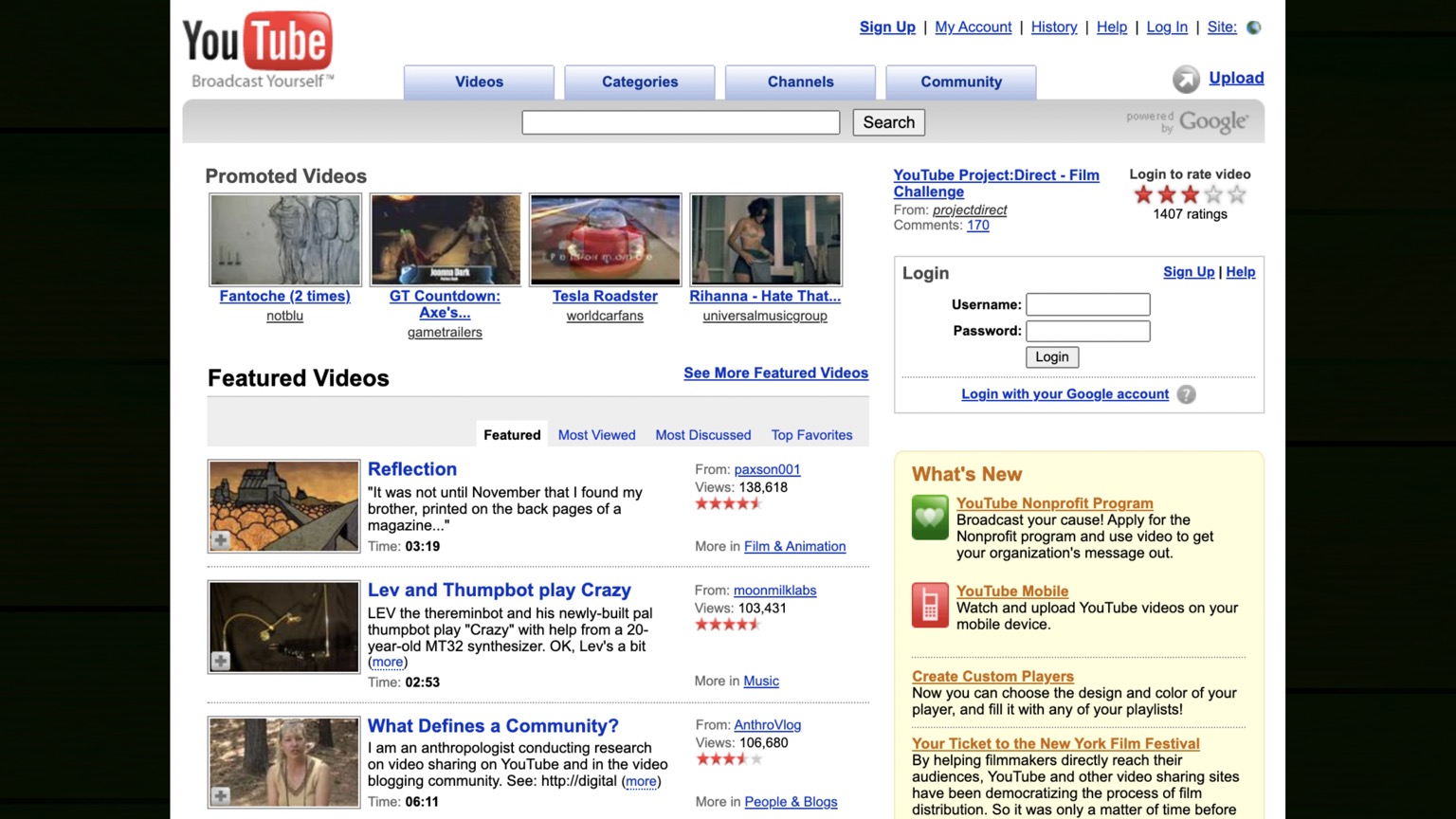The height and width of the screenshot is (819, 1456).
Task: Open the Lev and Thumpbot video thumbnail
Action: [284, 627]
